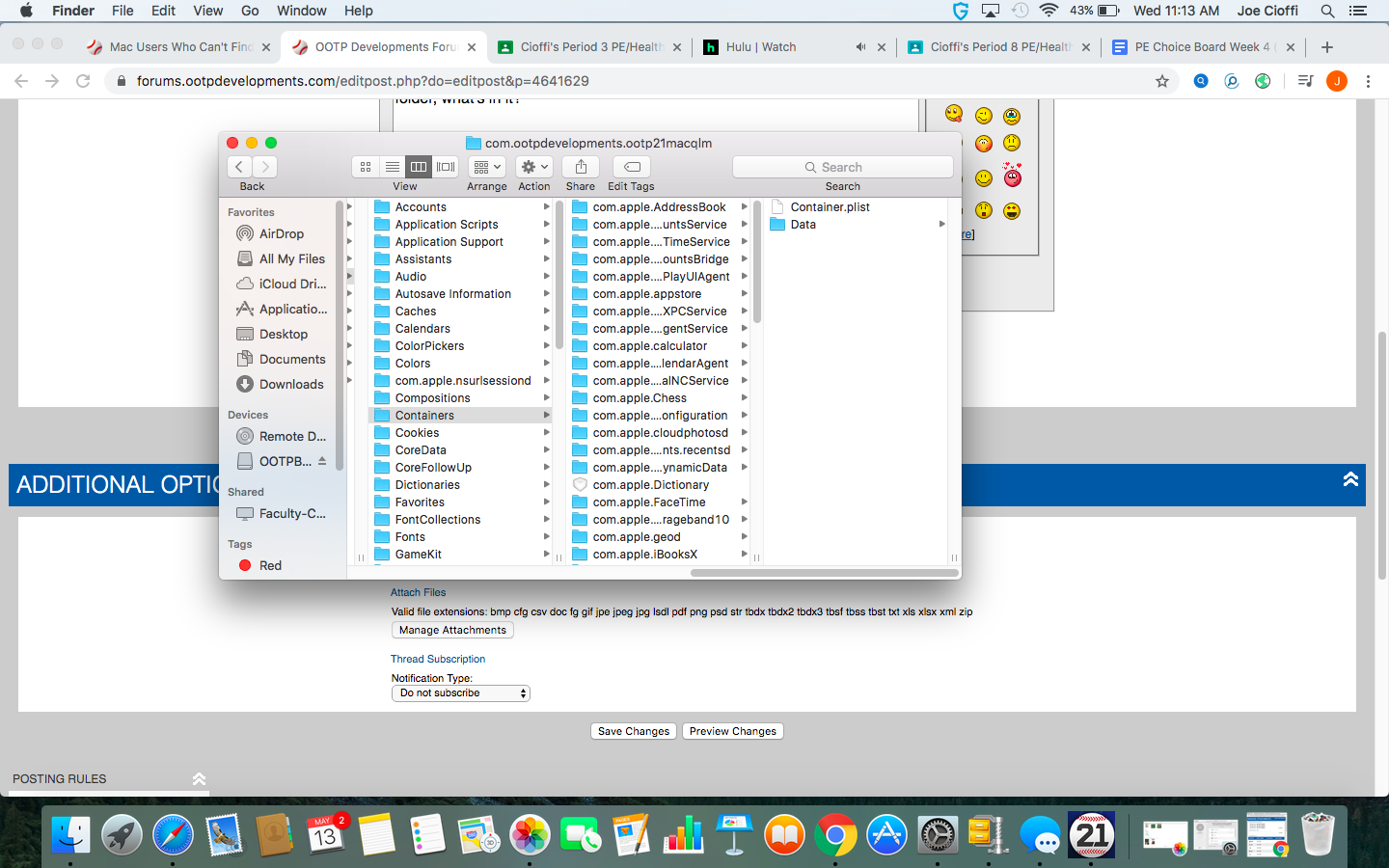Open the Arrange dropdown
This screenshot has height=868, width=1389.
[487, 167]
